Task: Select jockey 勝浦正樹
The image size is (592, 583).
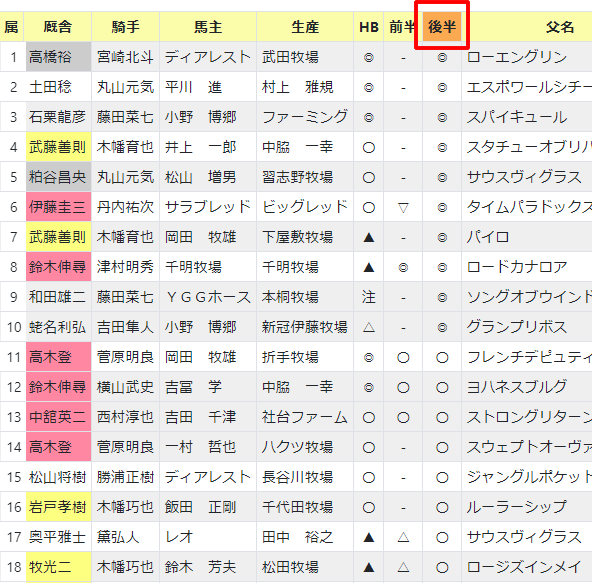Action: (x=125, y=477)
